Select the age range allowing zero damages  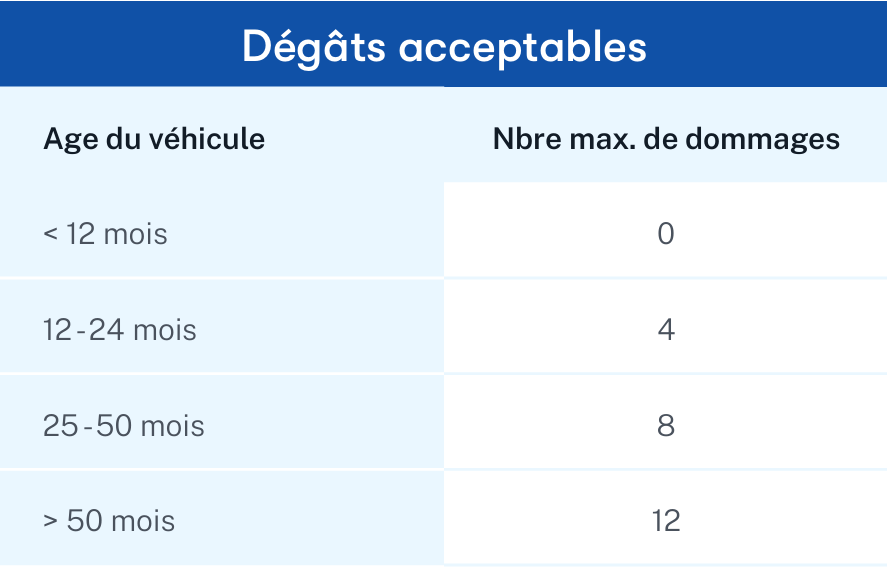[105, 234]
